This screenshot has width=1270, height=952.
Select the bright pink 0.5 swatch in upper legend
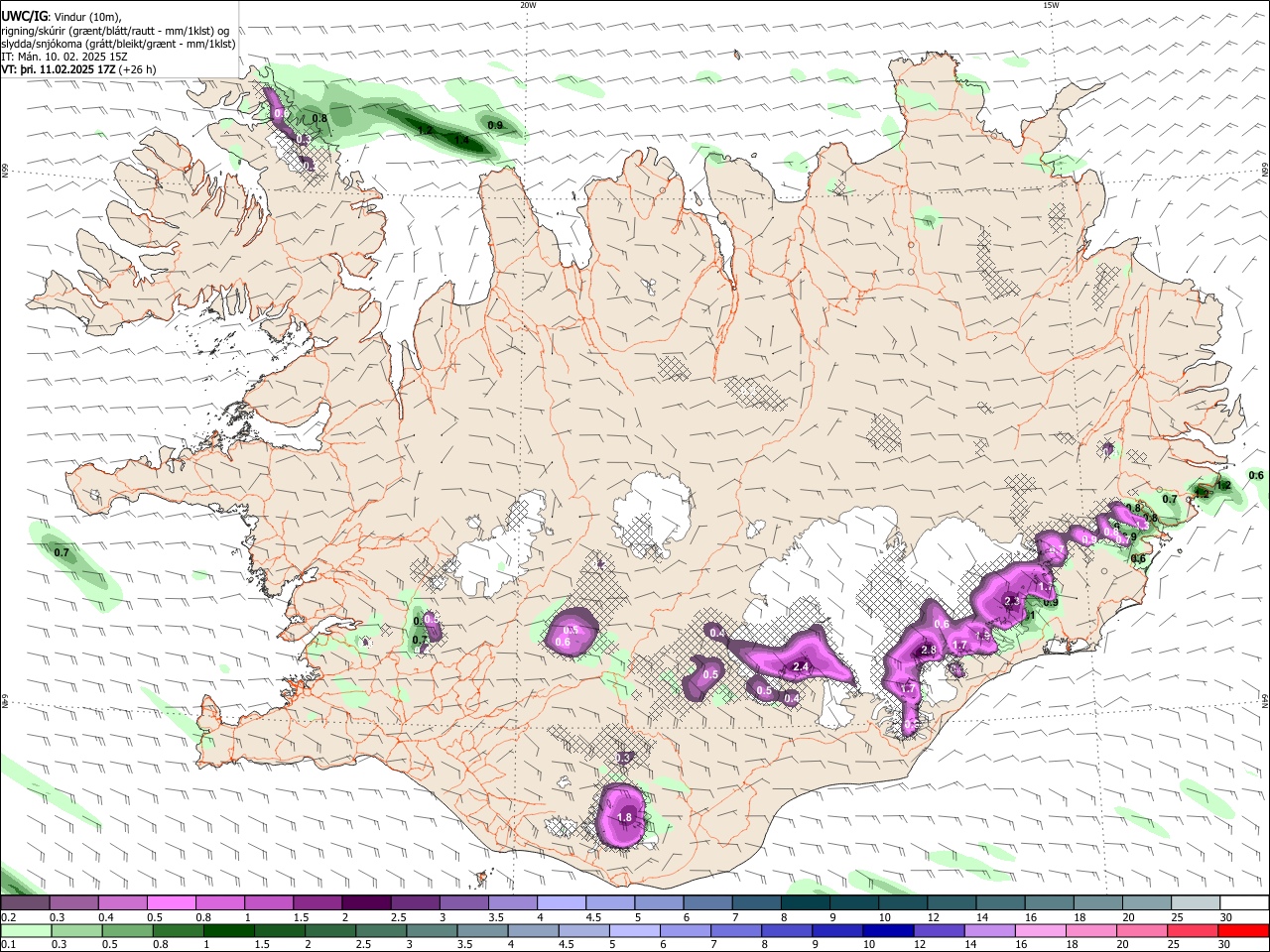click(171, 902)
